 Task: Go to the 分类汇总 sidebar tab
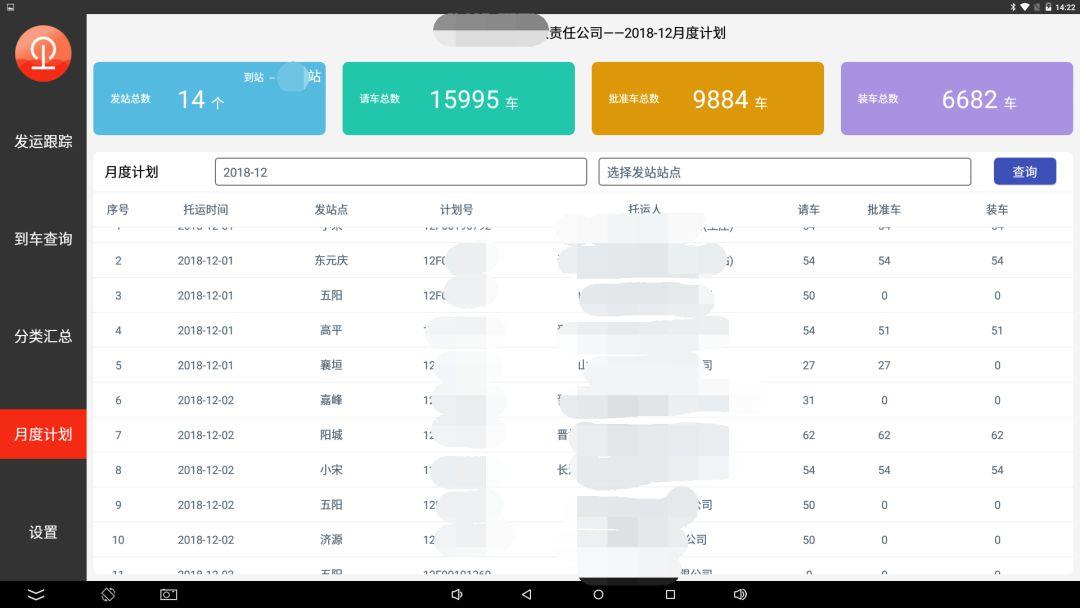[x=43, y=336]
